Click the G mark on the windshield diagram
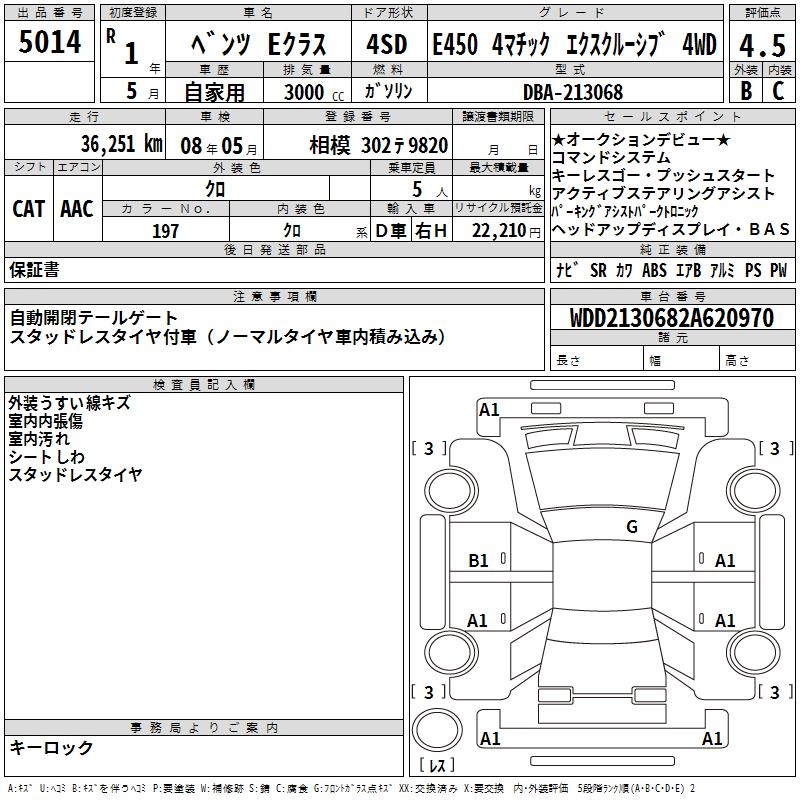The width and height of the screenshot is (800, 800). [x=632, y=527]
